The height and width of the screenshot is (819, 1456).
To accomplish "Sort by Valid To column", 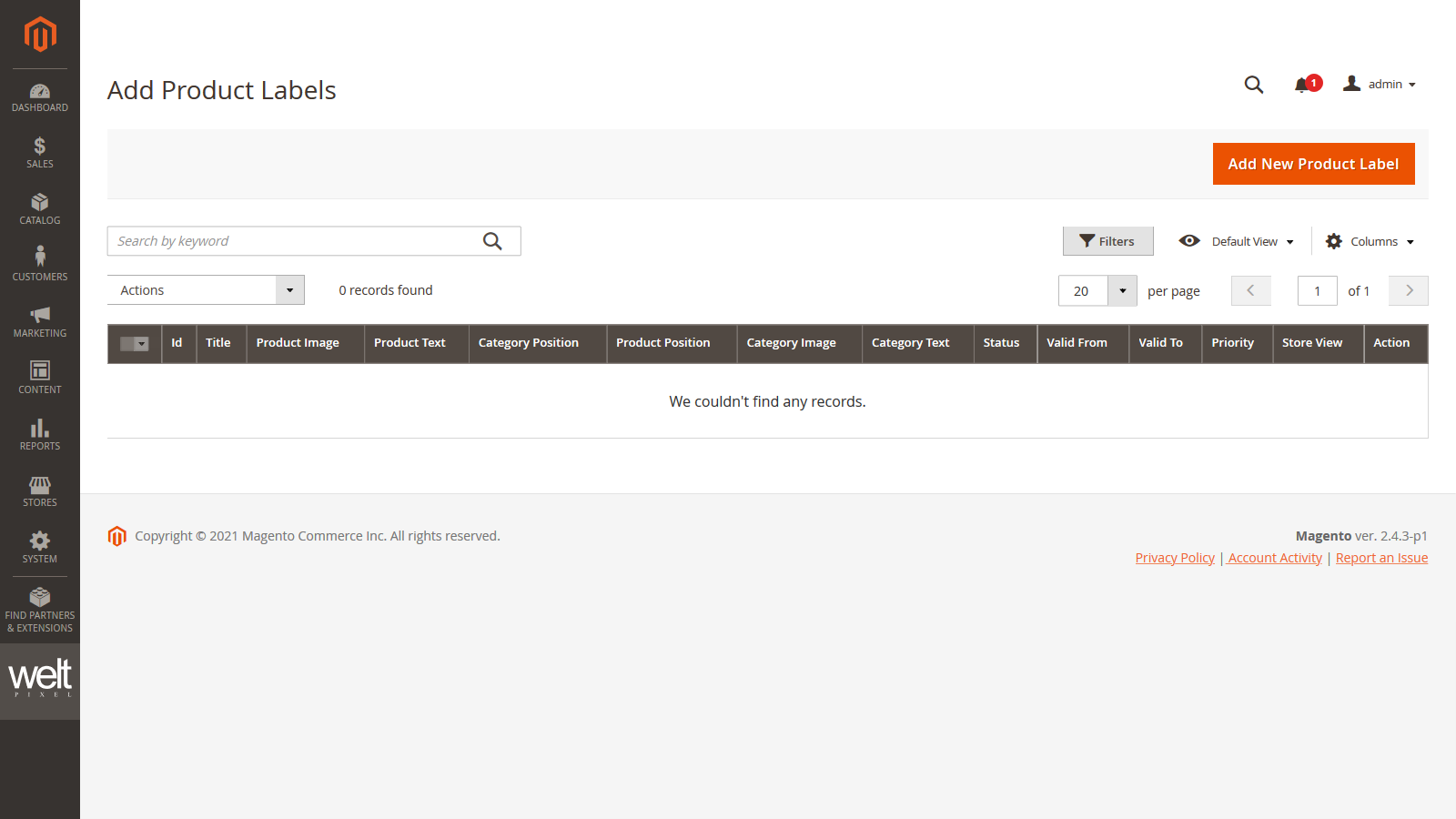I will tap(1165, 343).
